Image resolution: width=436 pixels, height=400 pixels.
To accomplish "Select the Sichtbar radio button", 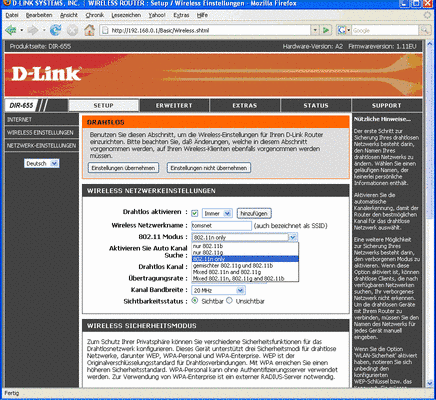I will coord(195,301).
